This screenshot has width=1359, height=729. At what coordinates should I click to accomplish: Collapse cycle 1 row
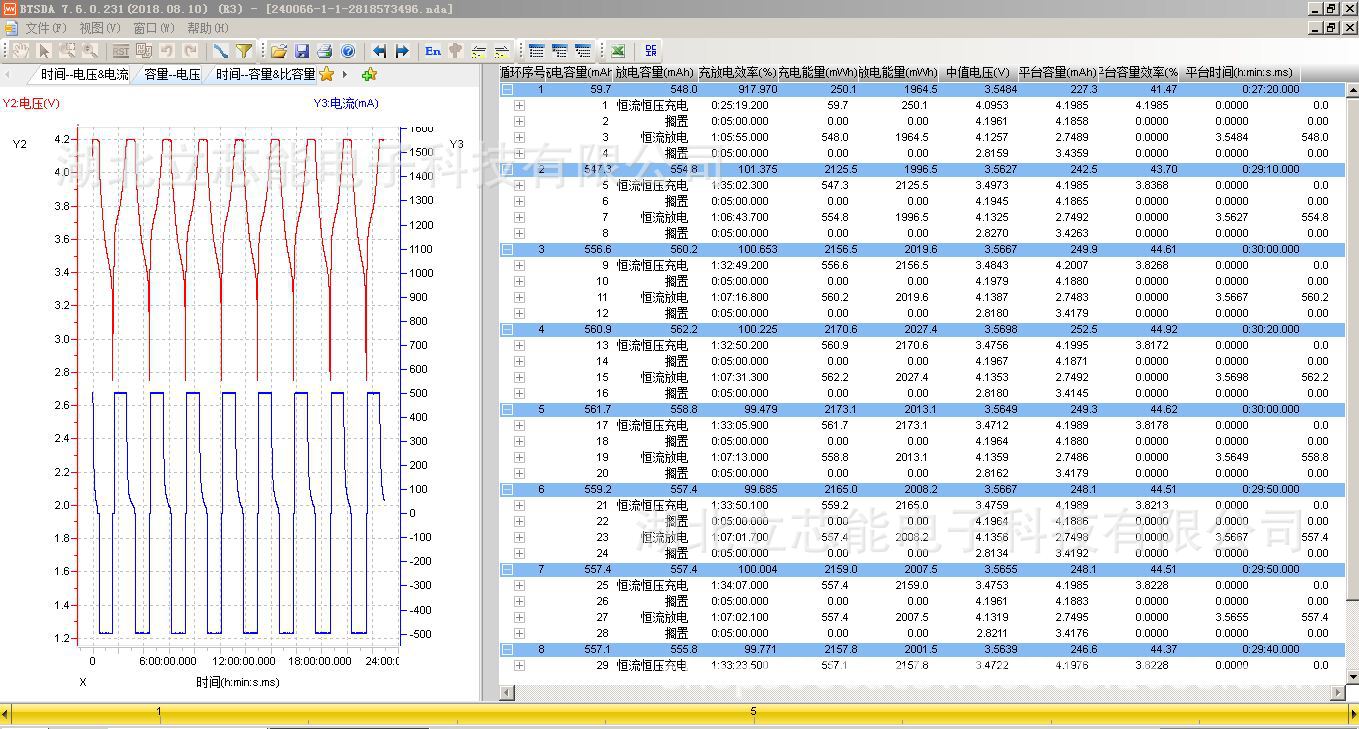coord(507,89)
